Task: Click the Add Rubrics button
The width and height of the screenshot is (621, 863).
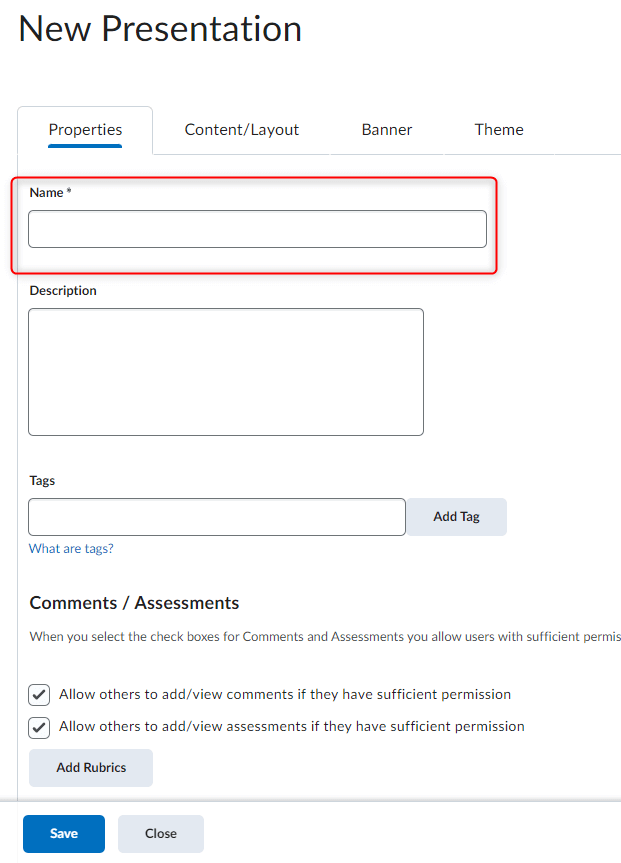Action: [91, 768]
